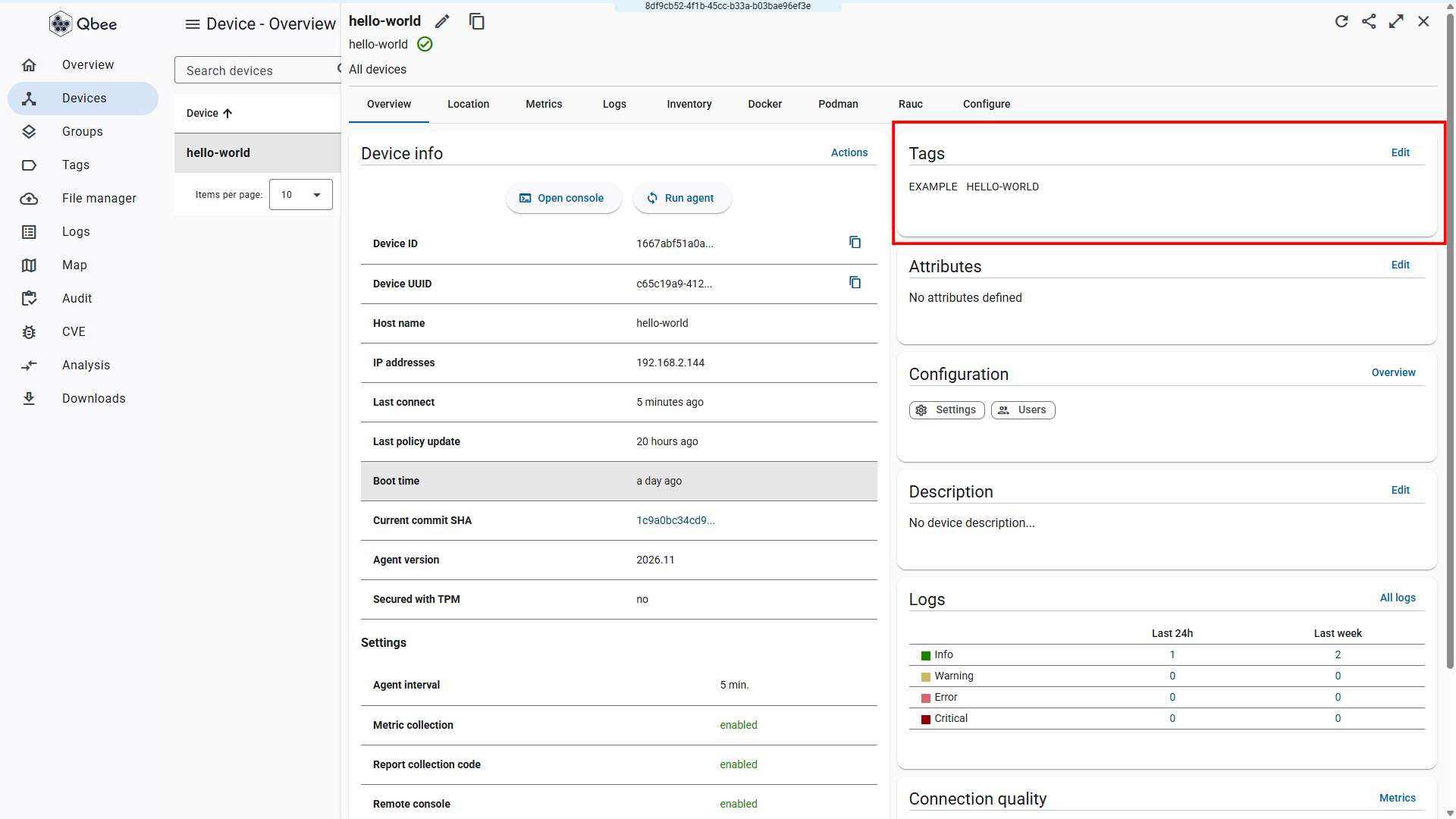Image resolution: width=1456 pixels, height=819 pixels.
Task: Click the Analysis arrows icon
Action: pos(29,366)
